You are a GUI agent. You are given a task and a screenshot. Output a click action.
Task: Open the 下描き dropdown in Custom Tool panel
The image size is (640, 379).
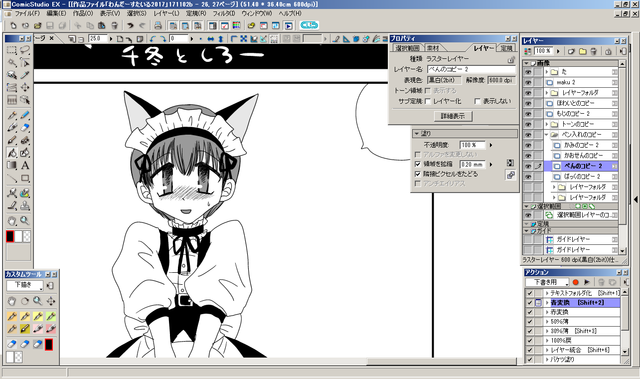(25, 286)
